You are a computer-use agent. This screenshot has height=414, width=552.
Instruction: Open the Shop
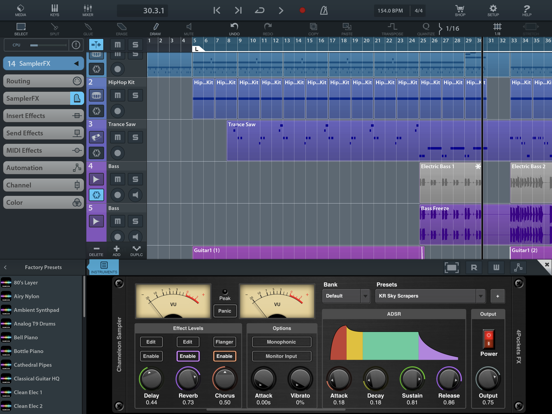click(460, 10)
